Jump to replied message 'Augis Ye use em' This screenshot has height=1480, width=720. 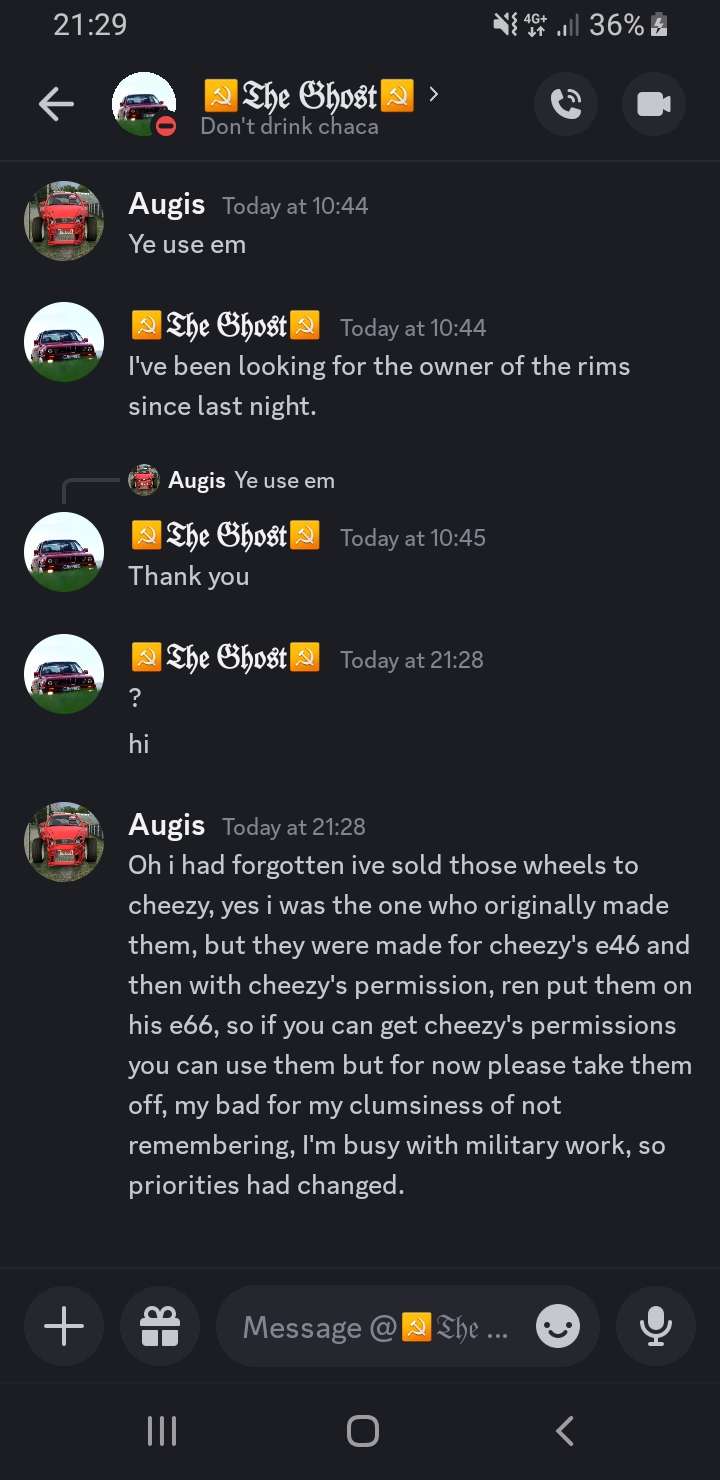250,481
